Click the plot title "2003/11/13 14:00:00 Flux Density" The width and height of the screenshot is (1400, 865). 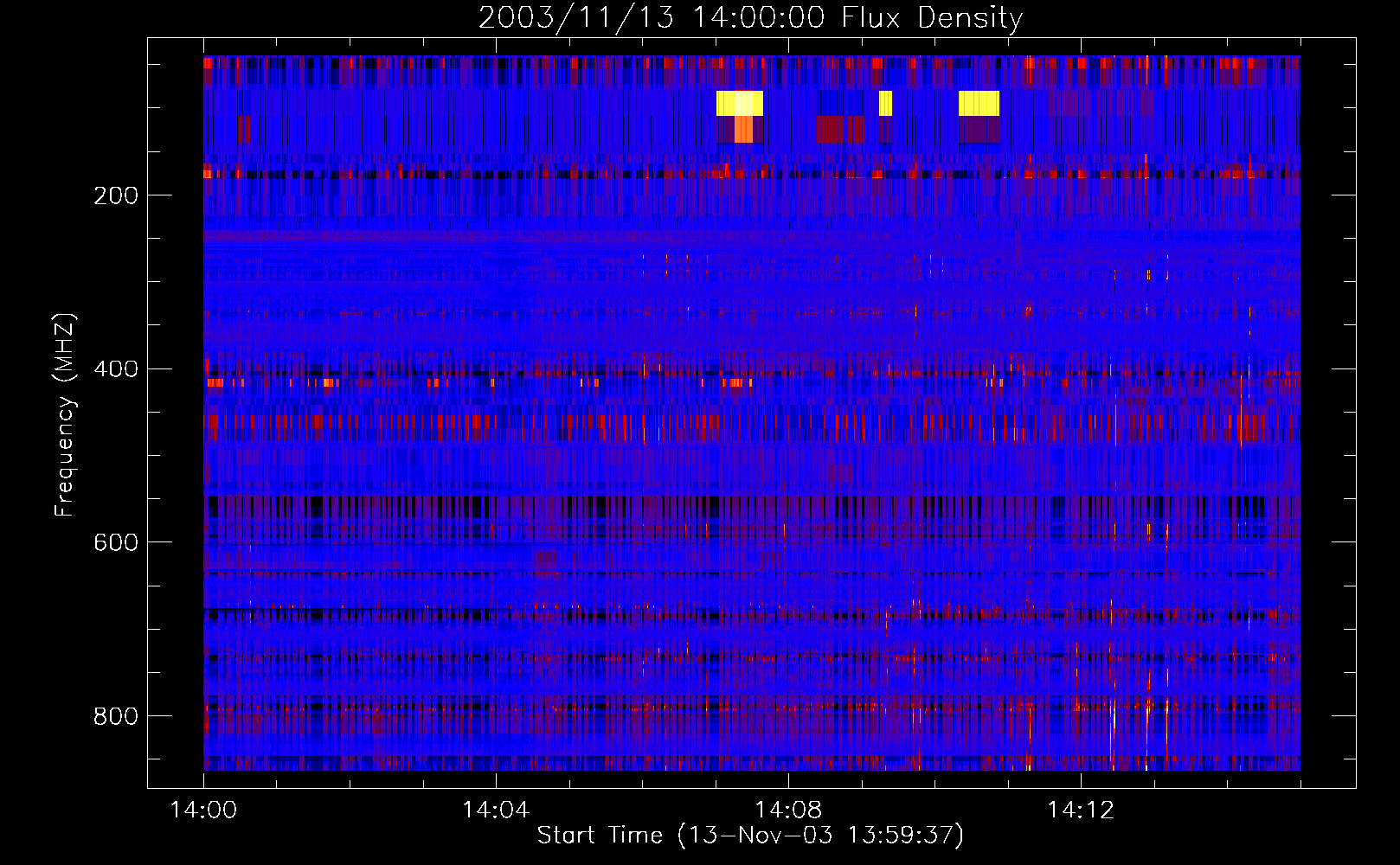[750, 18]
